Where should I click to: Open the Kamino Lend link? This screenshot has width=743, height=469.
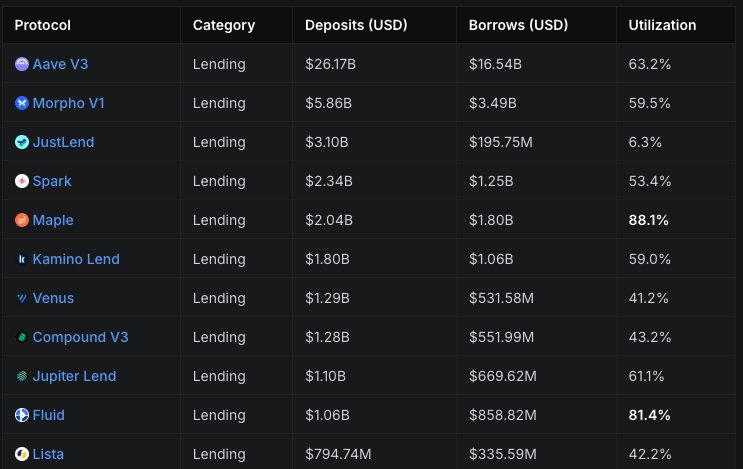click(x=76, y=259)
